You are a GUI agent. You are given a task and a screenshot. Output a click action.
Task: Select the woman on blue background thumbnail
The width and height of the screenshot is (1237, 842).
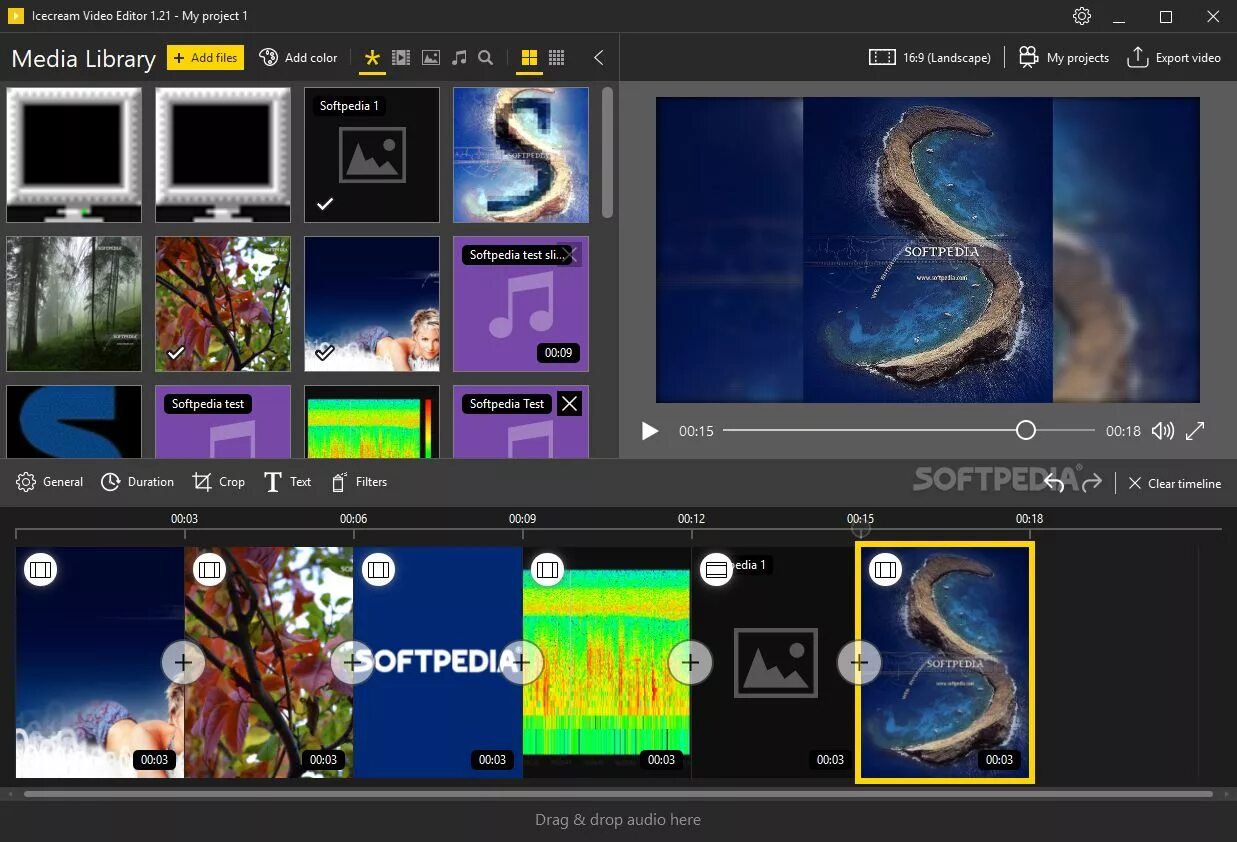[x=372, y=304]
